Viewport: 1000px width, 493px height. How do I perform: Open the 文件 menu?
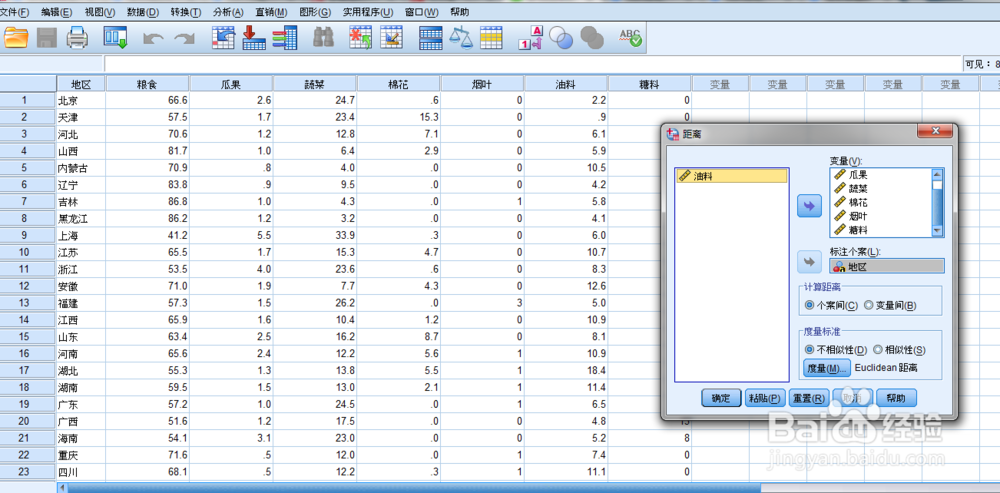[x=15, y=12]
